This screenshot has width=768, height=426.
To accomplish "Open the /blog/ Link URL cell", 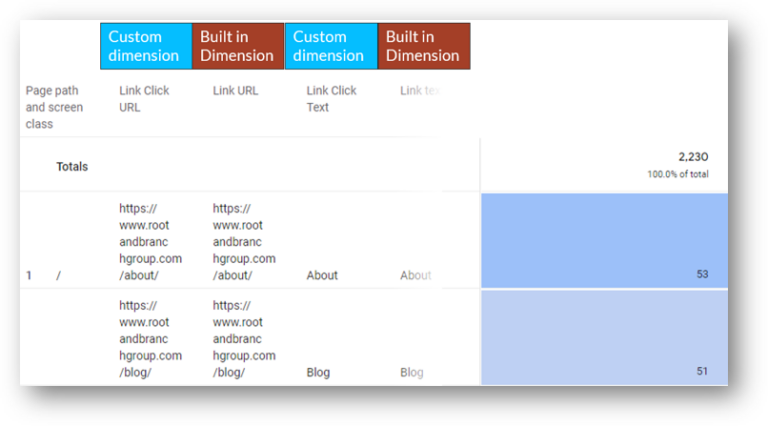I will 244,339.
